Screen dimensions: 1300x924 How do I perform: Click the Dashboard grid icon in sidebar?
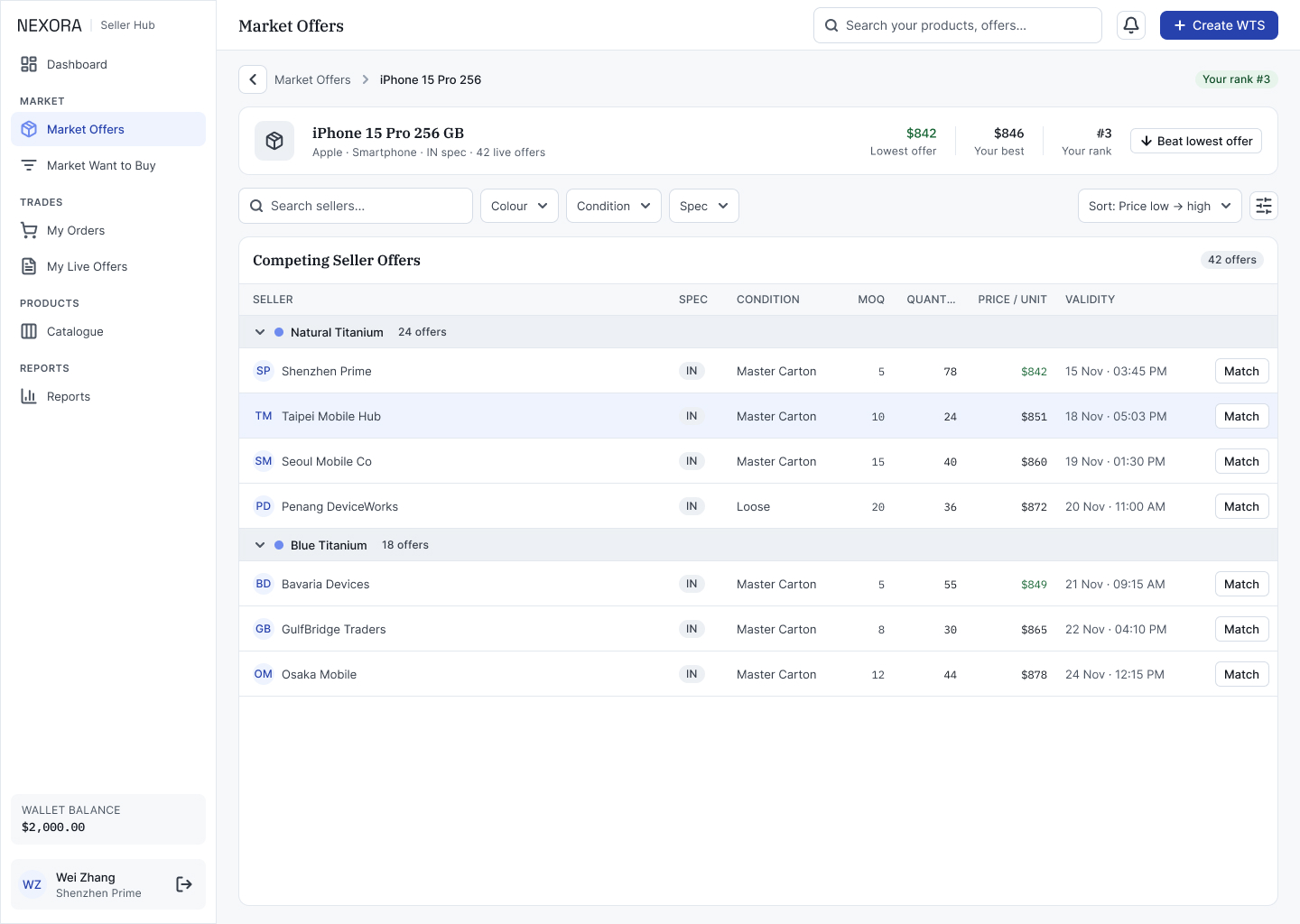click(x=29, y=64)
